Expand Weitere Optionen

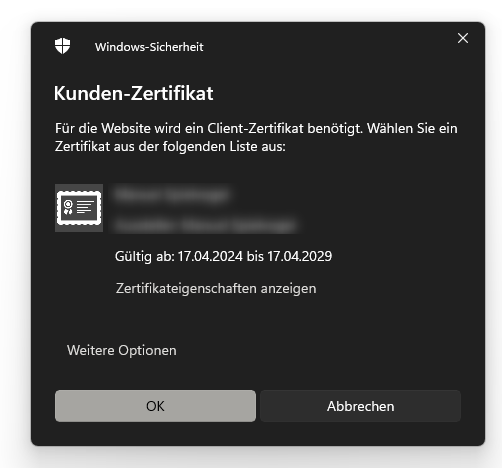(x=122, y=350)
